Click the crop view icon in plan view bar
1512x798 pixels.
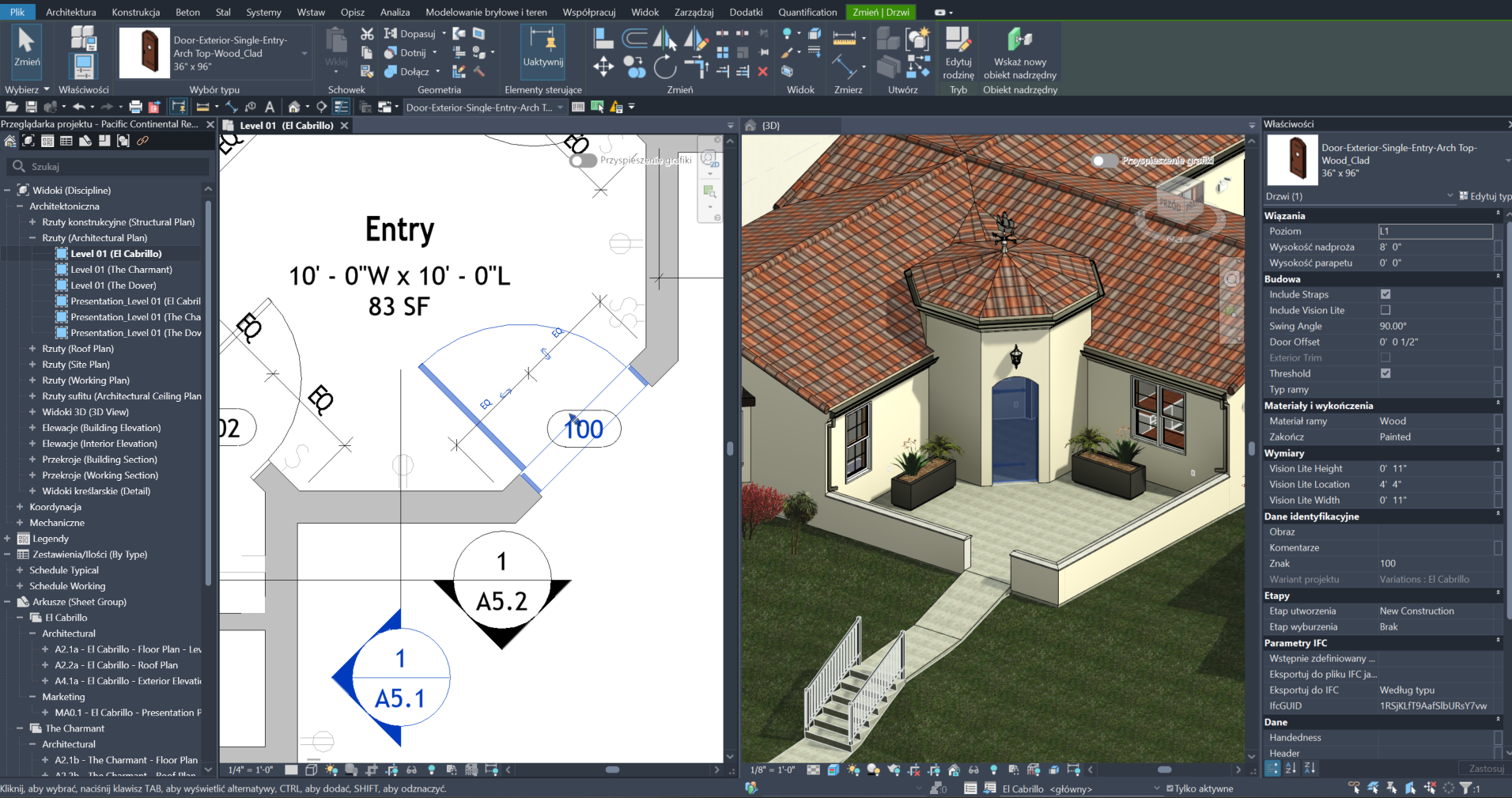[371, 770]
